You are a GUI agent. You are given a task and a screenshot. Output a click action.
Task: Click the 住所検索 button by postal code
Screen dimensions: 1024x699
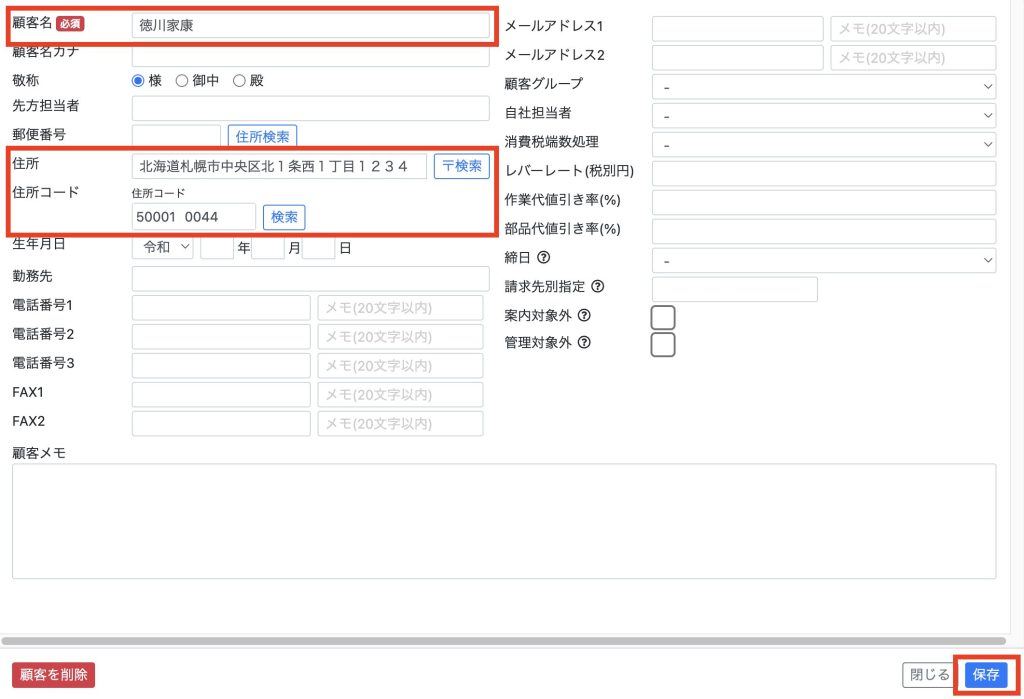pyautogui.click(x=262, y=137)
